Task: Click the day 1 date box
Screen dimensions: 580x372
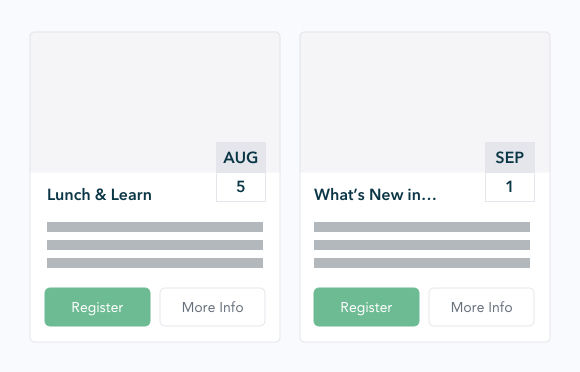Action: 510,187
